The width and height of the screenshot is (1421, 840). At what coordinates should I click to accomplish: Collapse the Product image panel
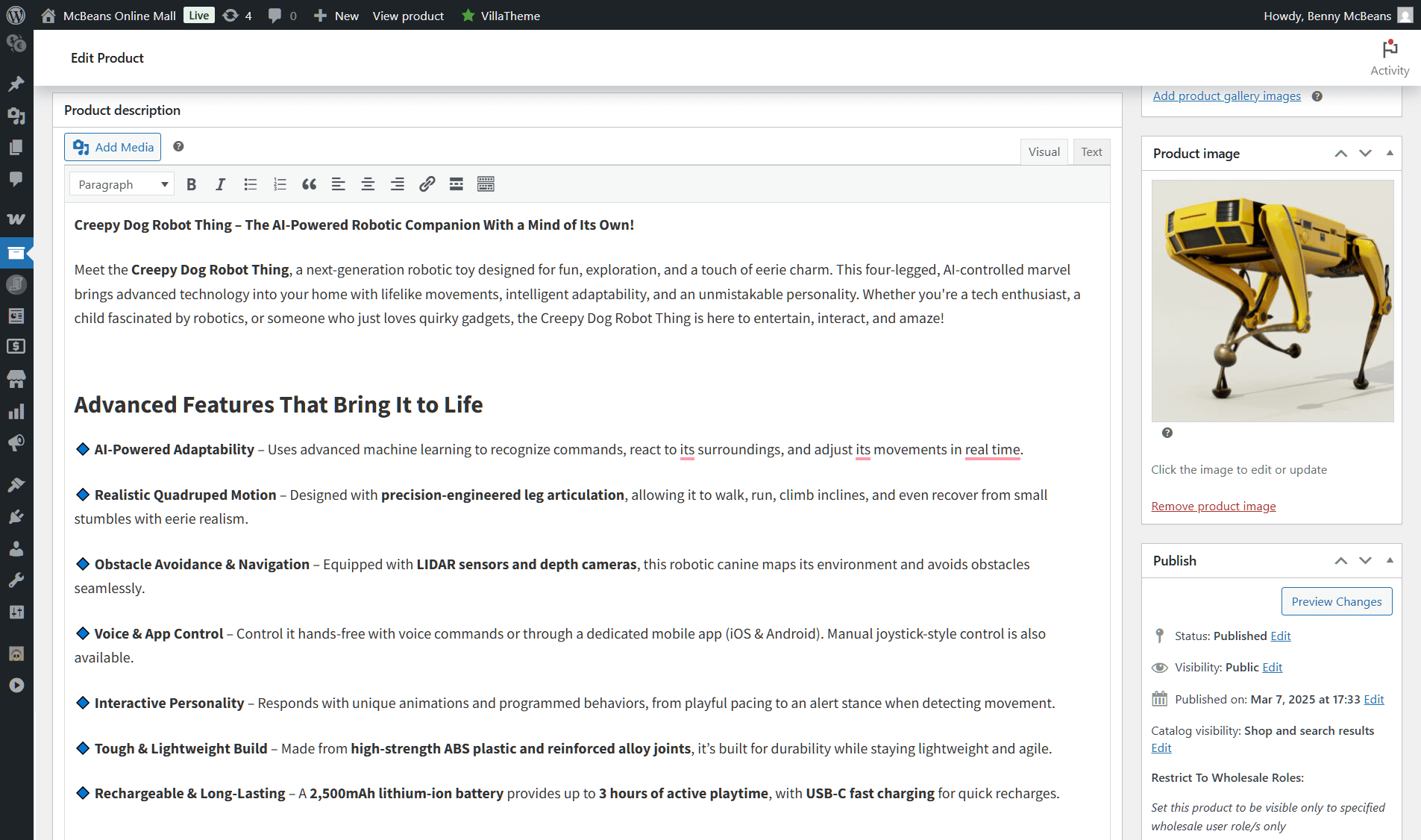pos(1390,153)
